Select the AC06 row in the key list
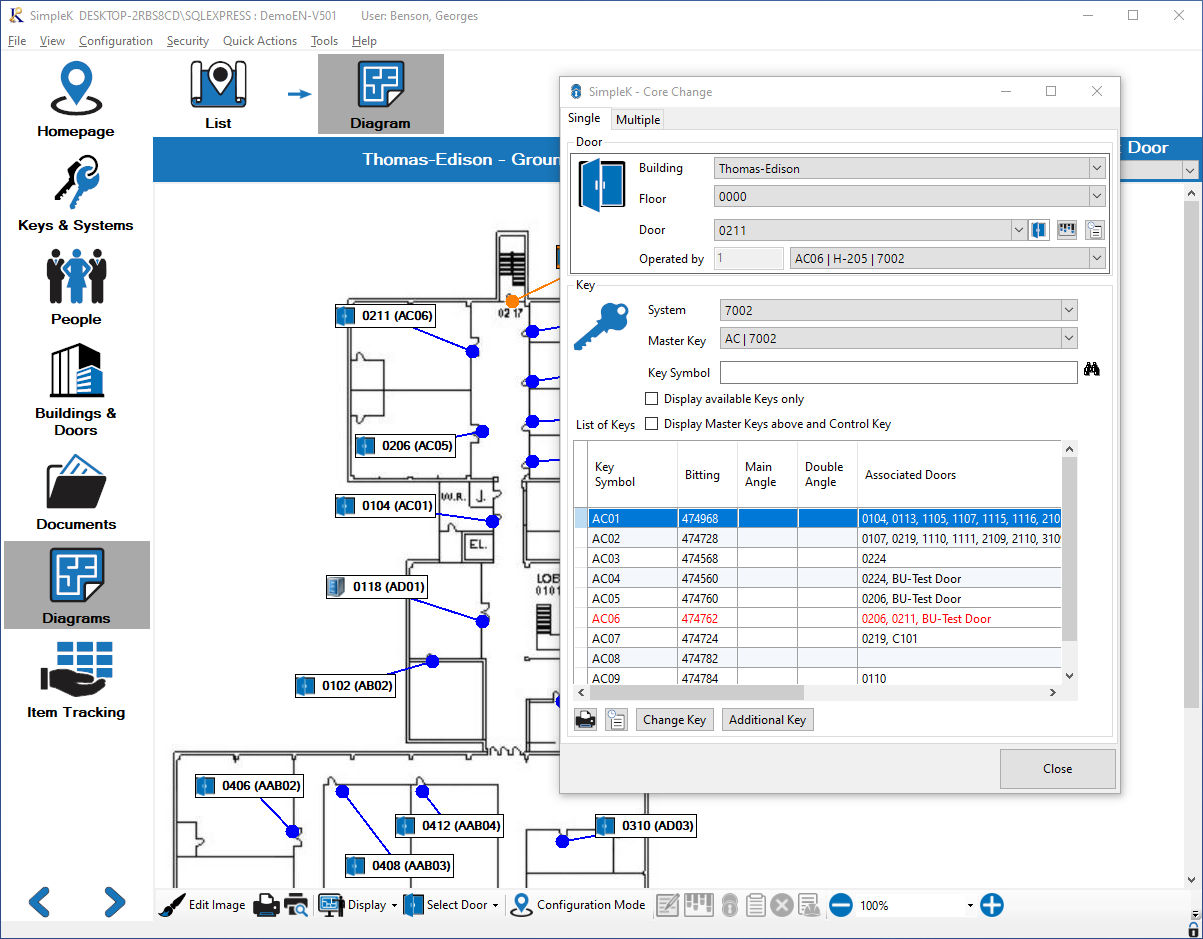 [x=700, y=618]
